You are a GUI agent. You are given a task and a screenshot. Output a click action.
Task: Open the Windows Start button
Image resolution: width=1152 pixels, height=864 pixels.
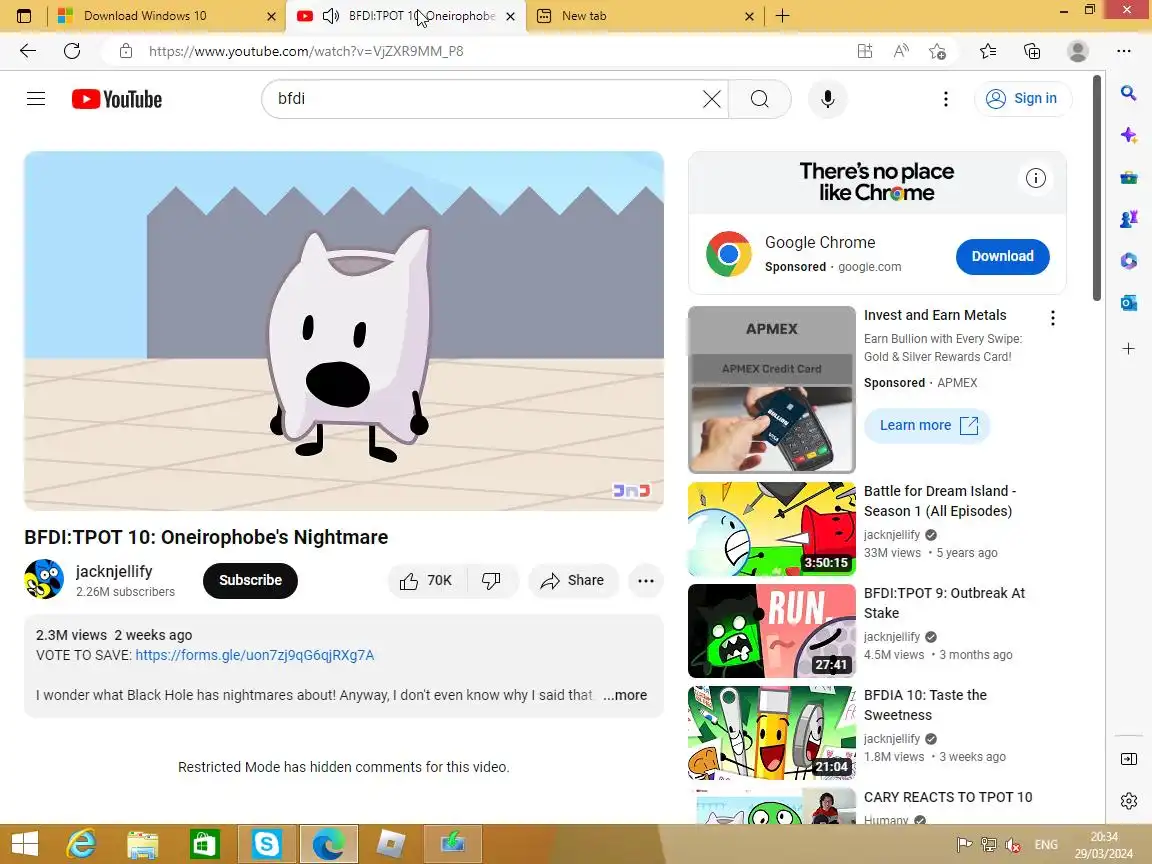25,844
